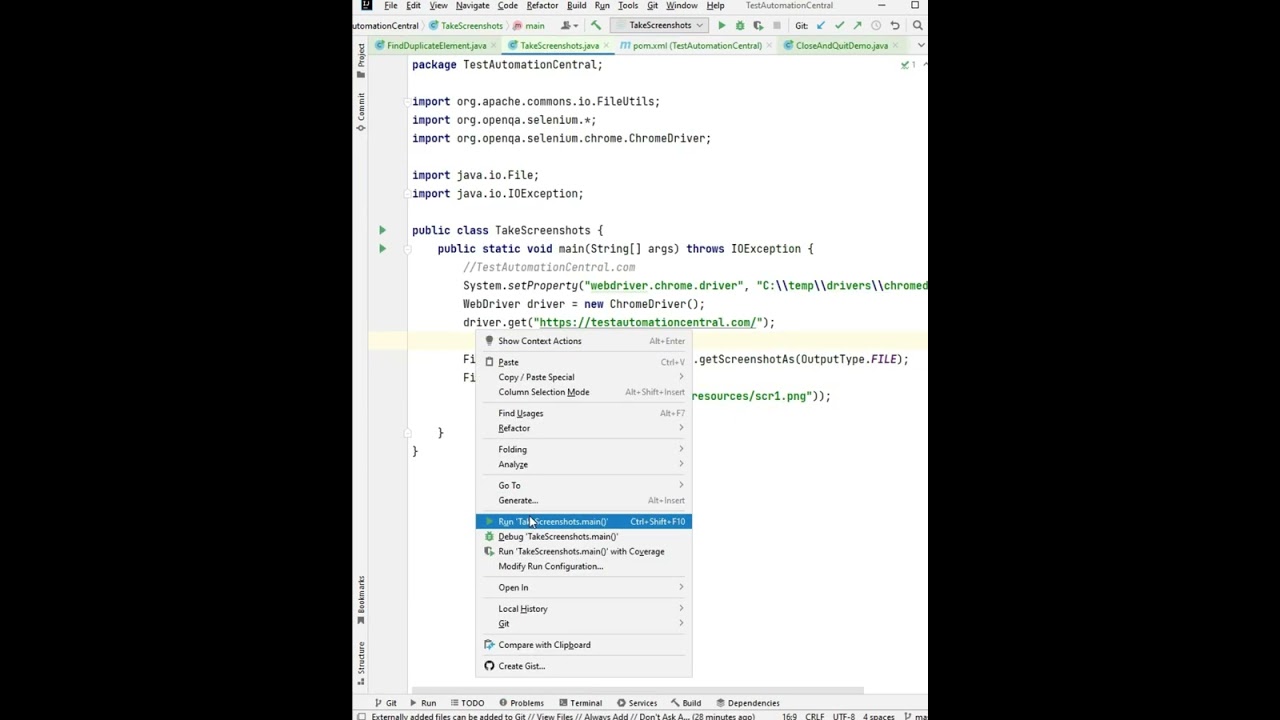Viewport: 1280px width, 720px height.
Task: Open the Git tool window tab at the bottom
Action: (385, 703)
